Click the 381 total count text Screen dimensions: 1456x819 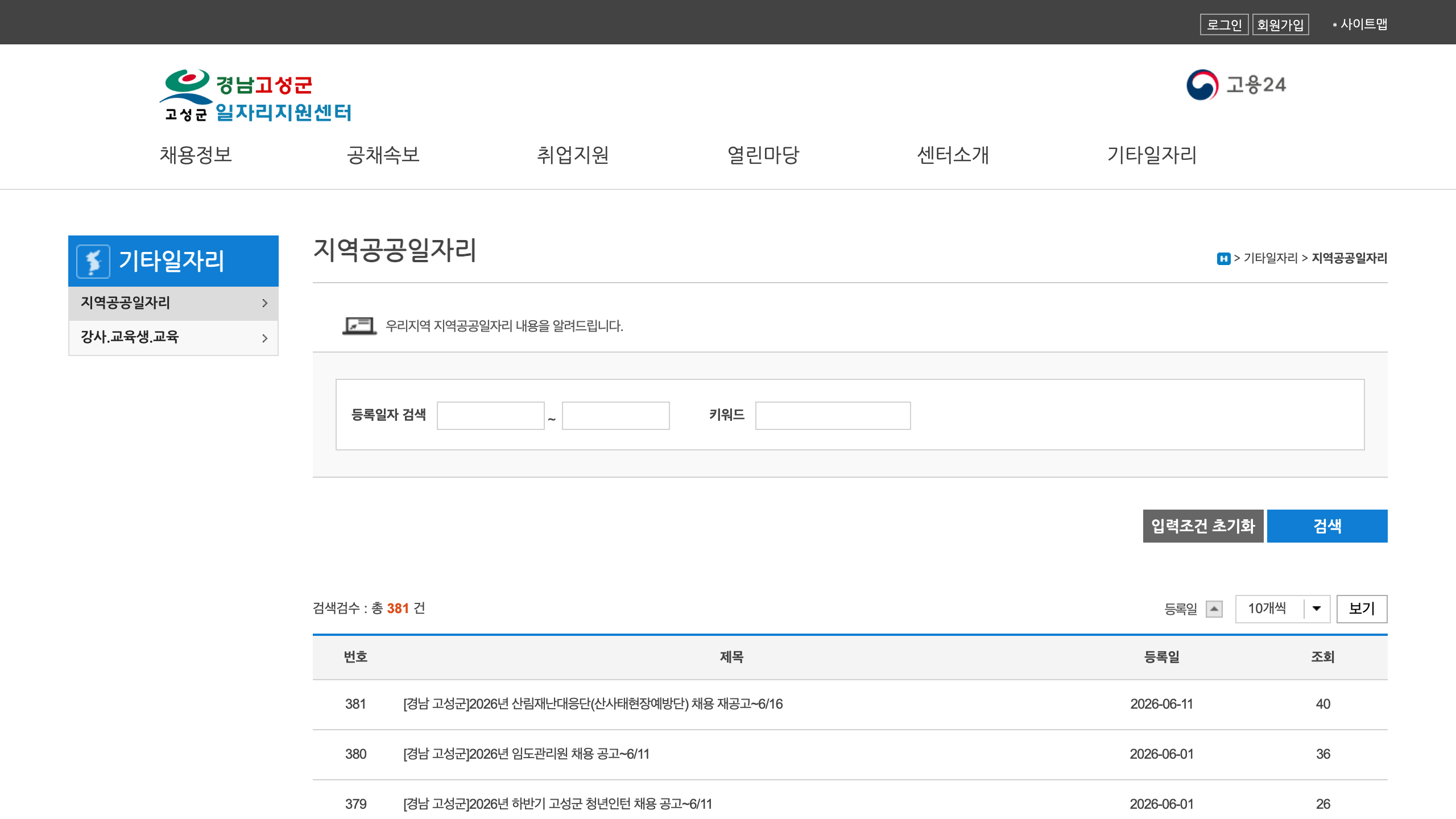click(x=398, y=609)
